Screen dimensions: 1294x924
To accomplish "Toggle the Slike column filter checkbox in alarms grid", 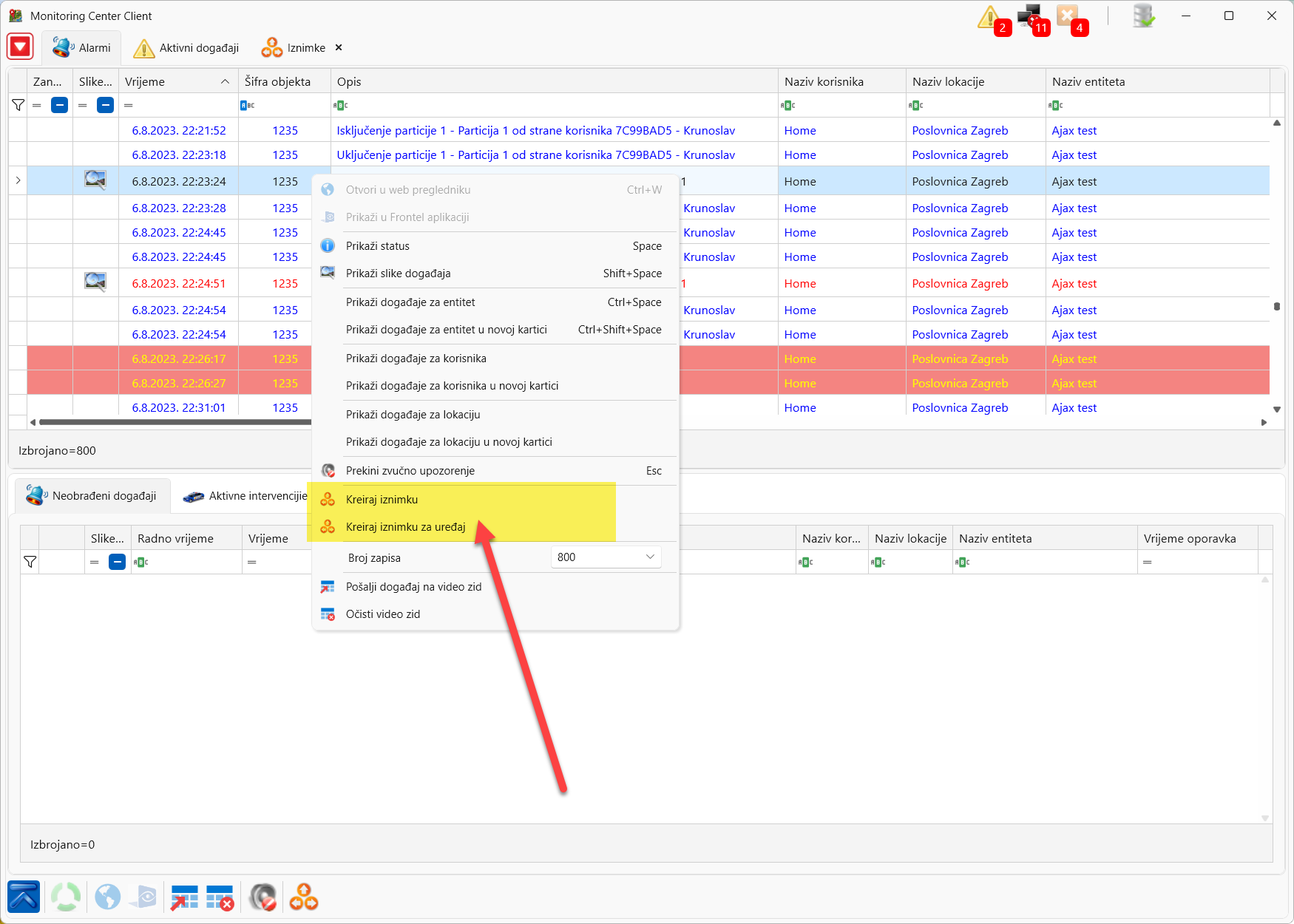I will tap(105, 106).
